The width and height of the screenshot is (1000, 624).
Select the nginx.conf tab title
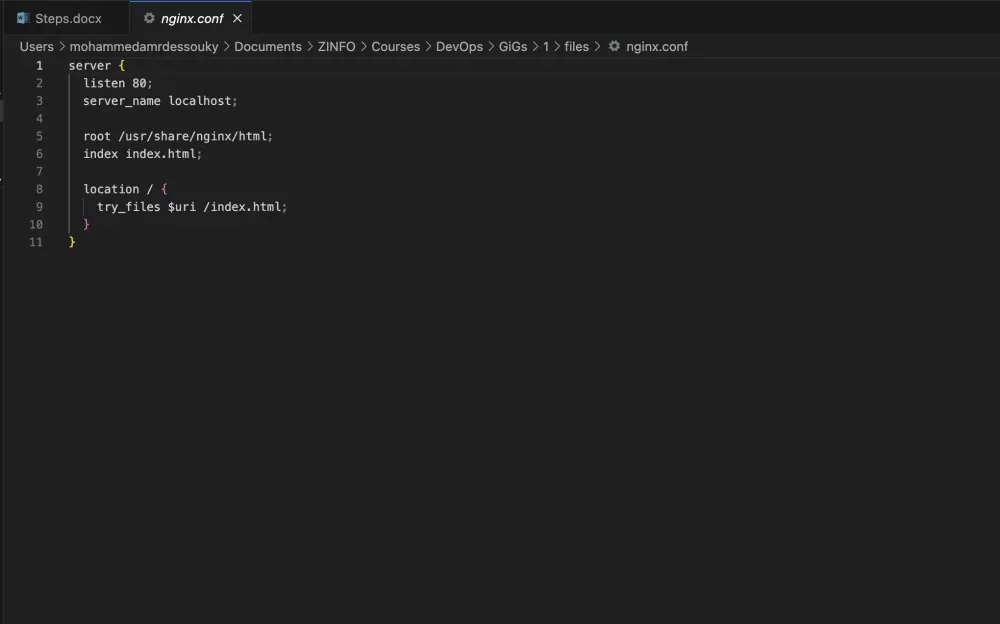point(192,18)
